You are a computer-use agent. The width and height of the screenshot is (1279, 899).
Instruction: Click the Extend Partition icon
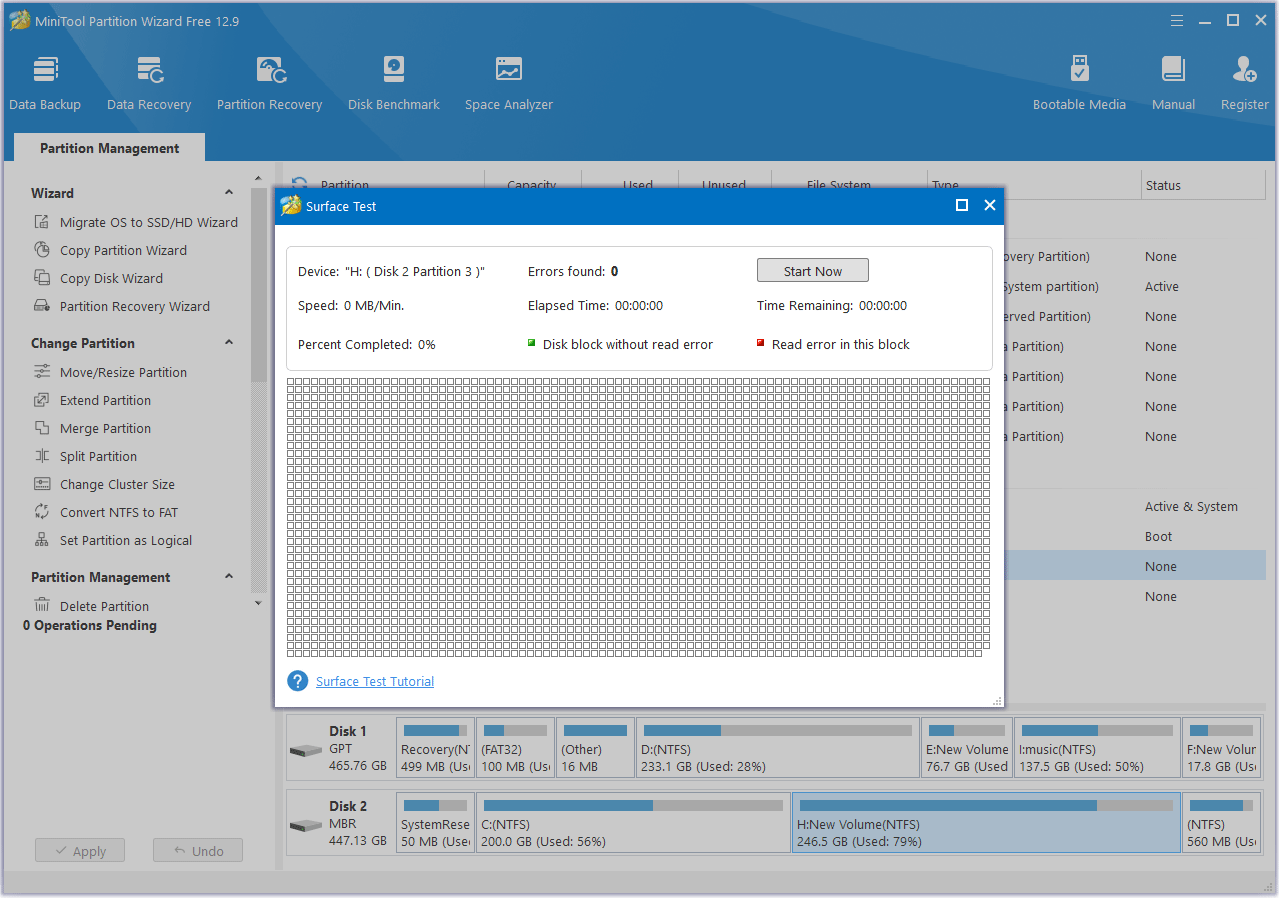[42, 400]
